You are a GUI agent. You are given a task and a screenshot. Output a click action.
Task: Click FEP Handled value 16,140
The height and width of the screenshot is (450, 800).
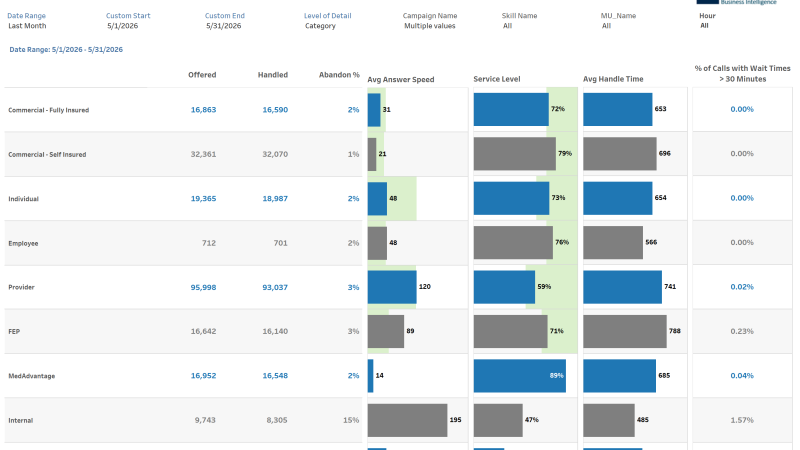click(x=275, y=331)
